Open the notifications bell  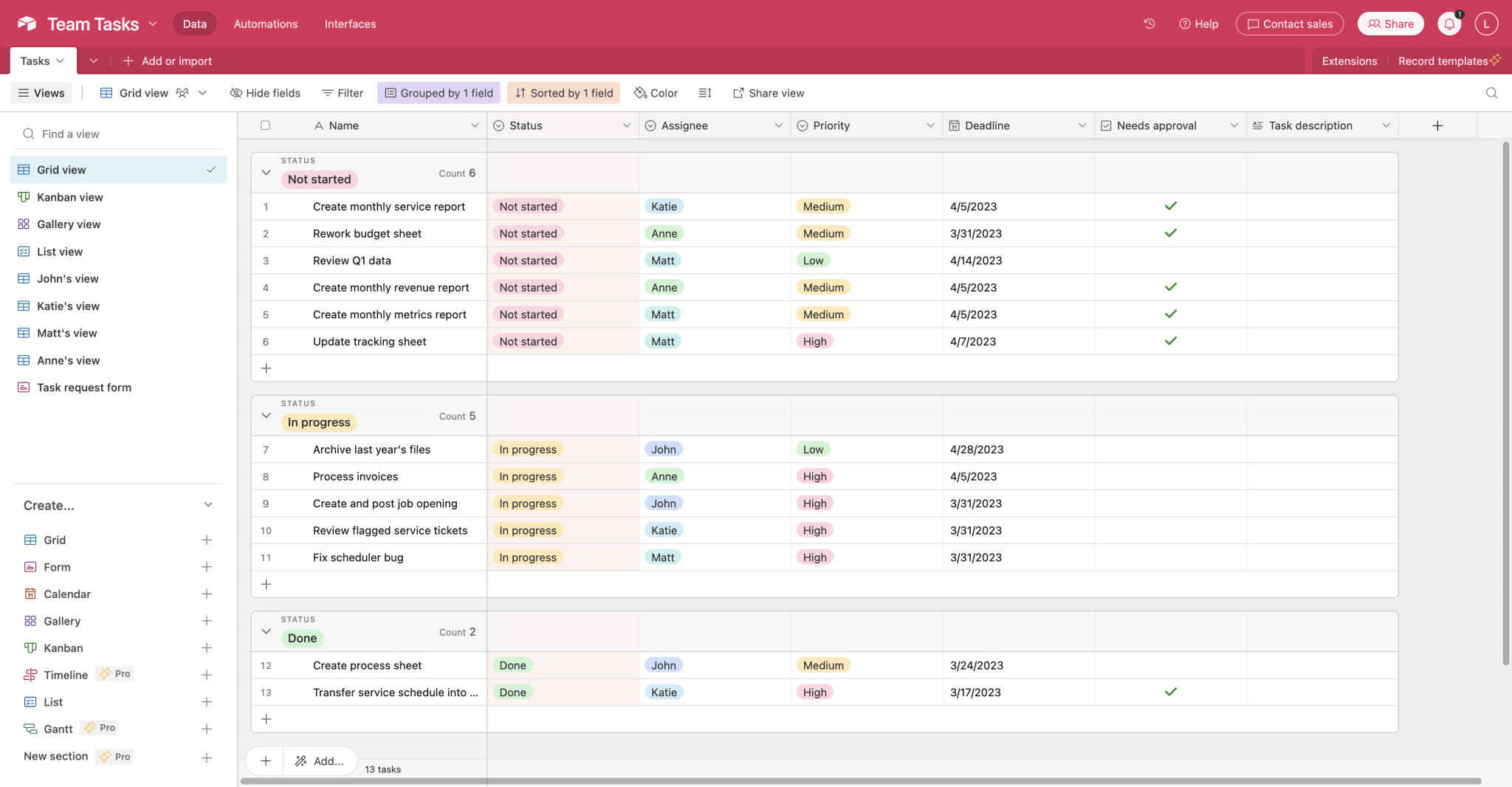pos(1449,23)
